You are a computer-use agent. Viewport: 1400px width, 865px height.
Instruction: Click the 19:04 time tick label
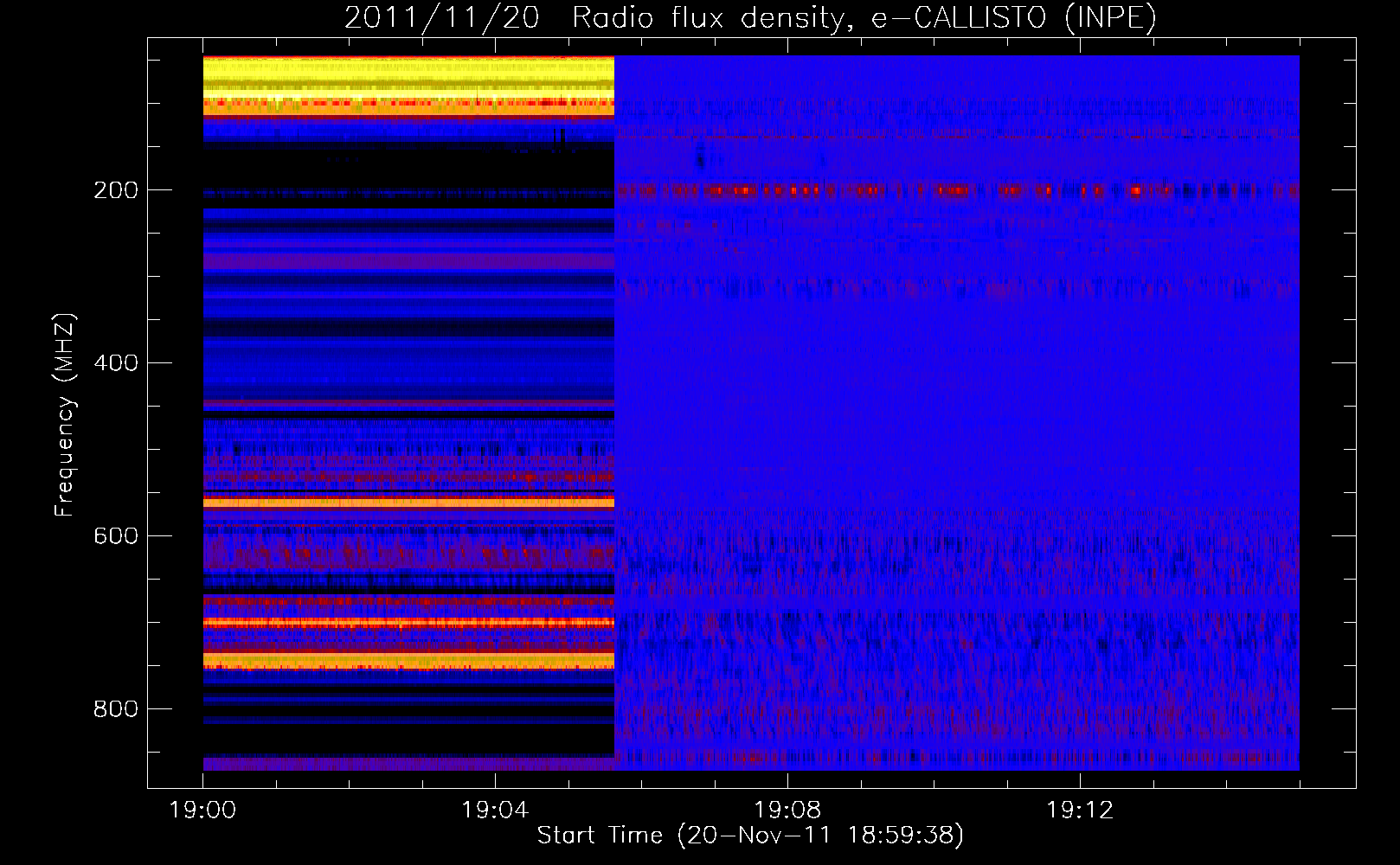click(x=495, y=811)
